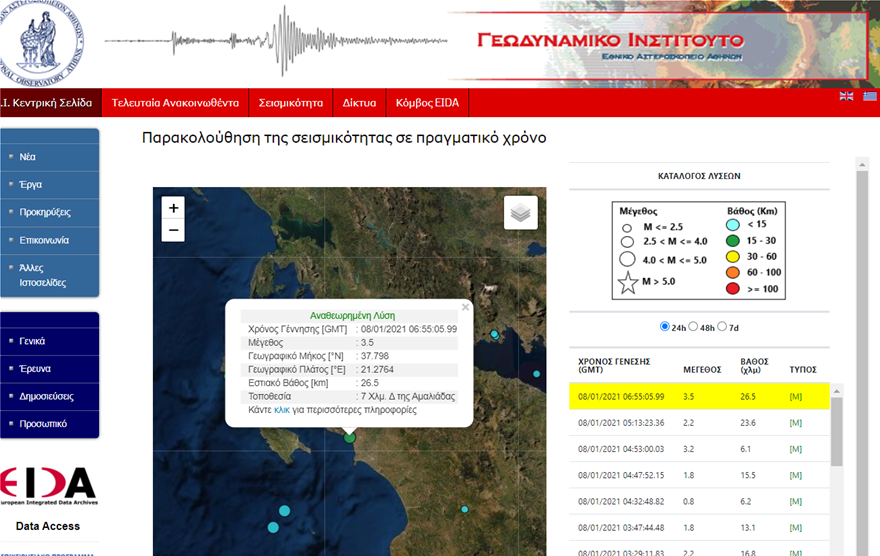Select the 48h time range
880x556 pixels.
(698, 327)
